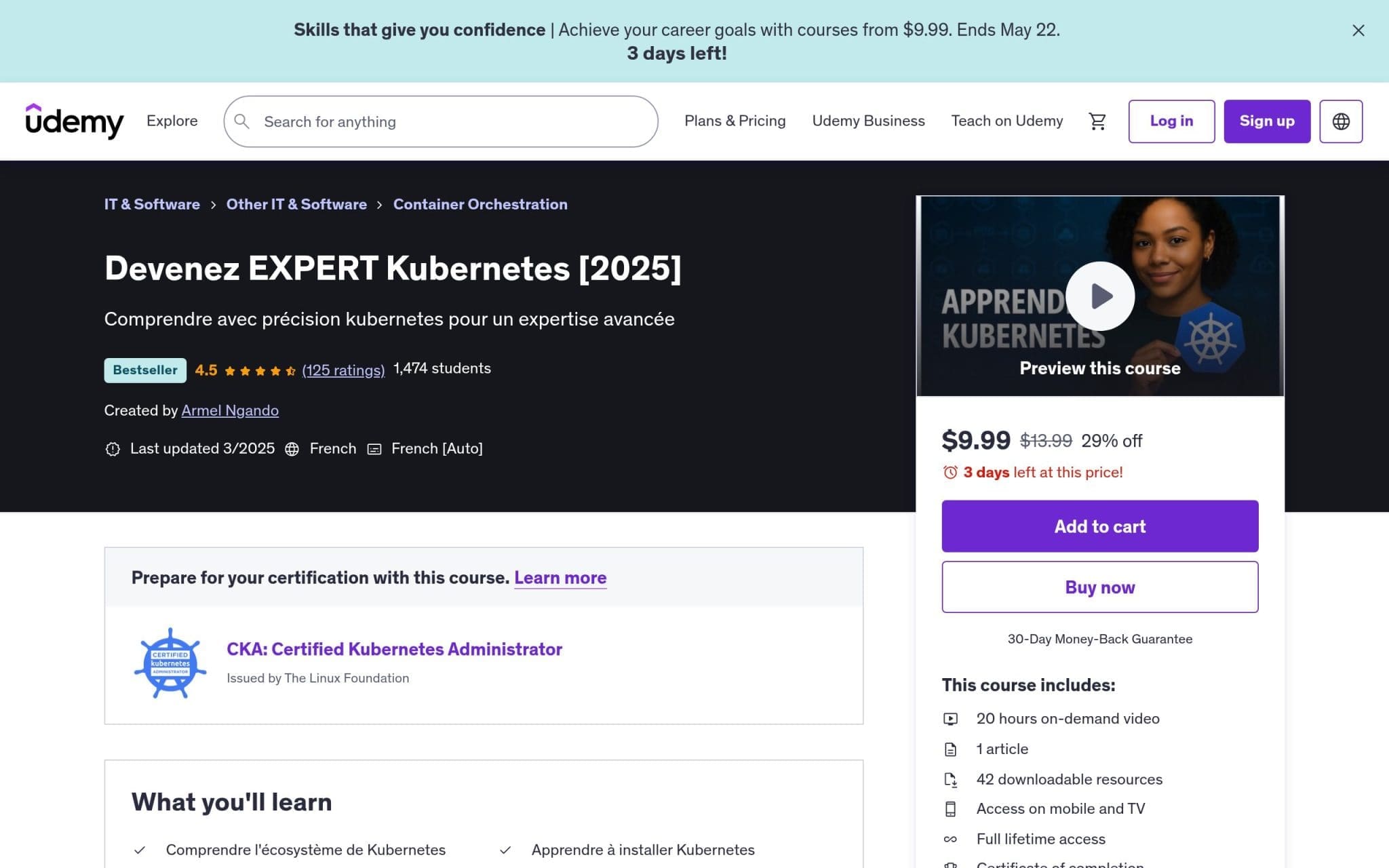Go to Udemy Business

(868, 121)
